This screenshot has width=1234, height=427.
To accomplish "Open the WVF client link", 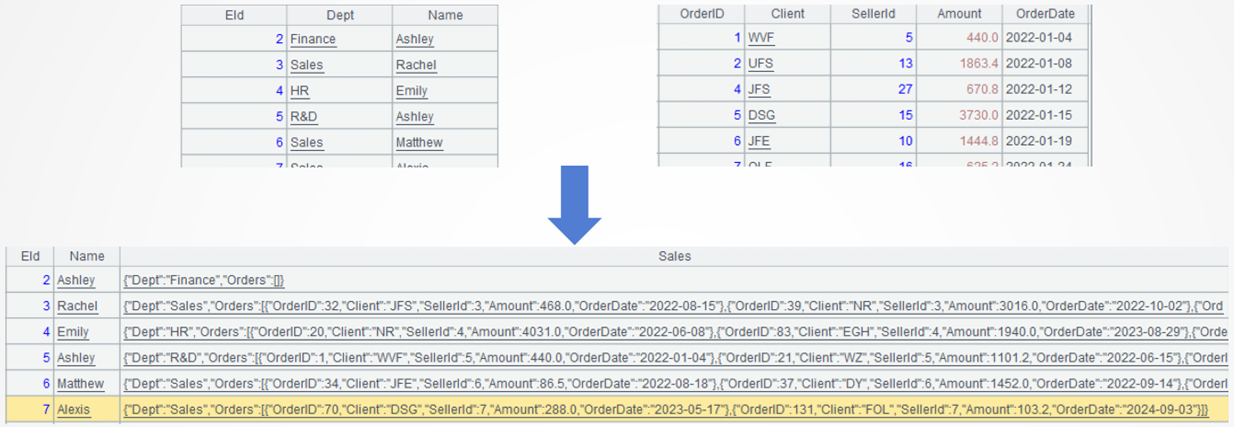I will click(x=761, y=38).
